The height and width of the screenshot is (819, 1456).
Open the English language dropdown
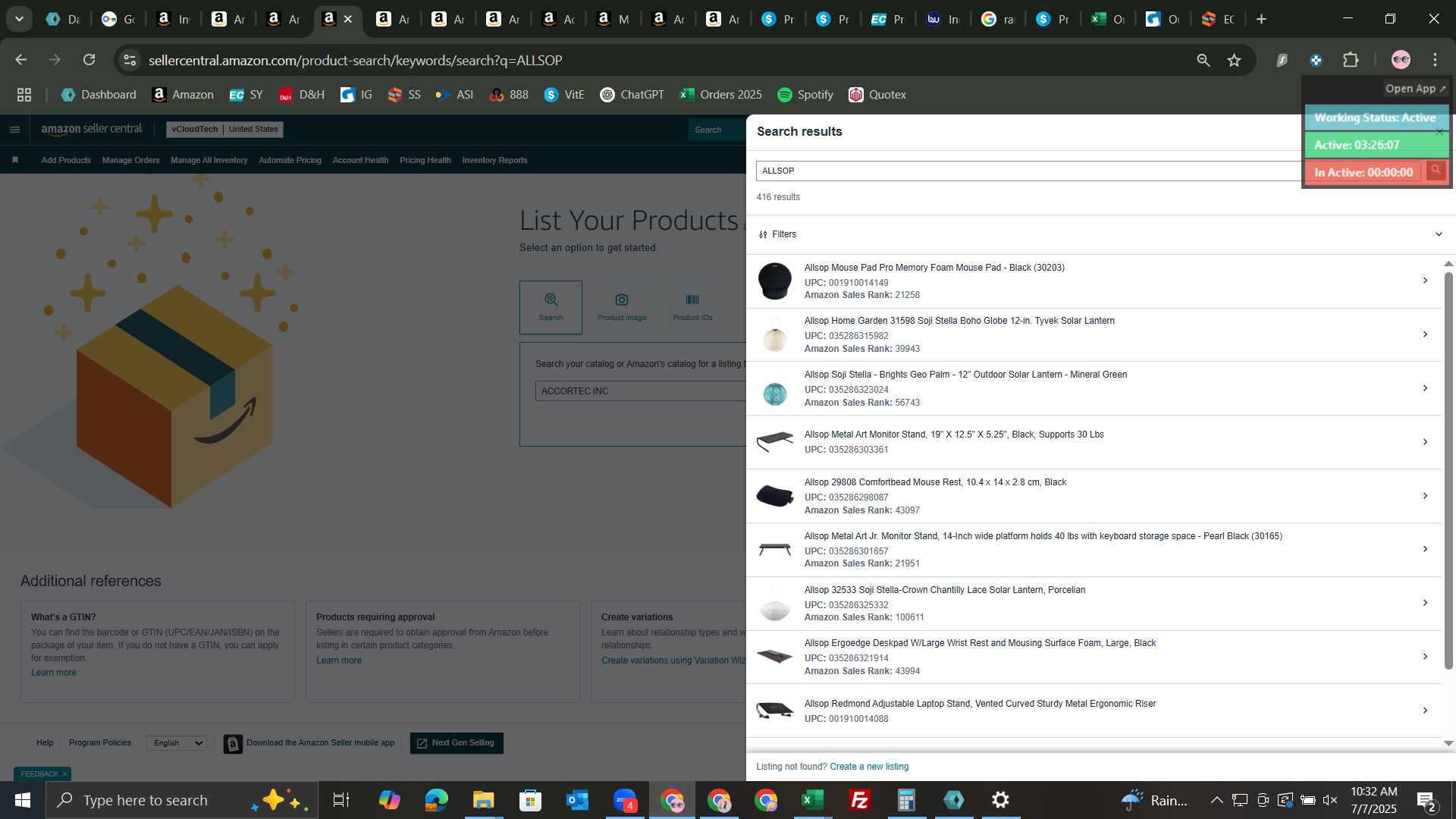pos(177,743)
